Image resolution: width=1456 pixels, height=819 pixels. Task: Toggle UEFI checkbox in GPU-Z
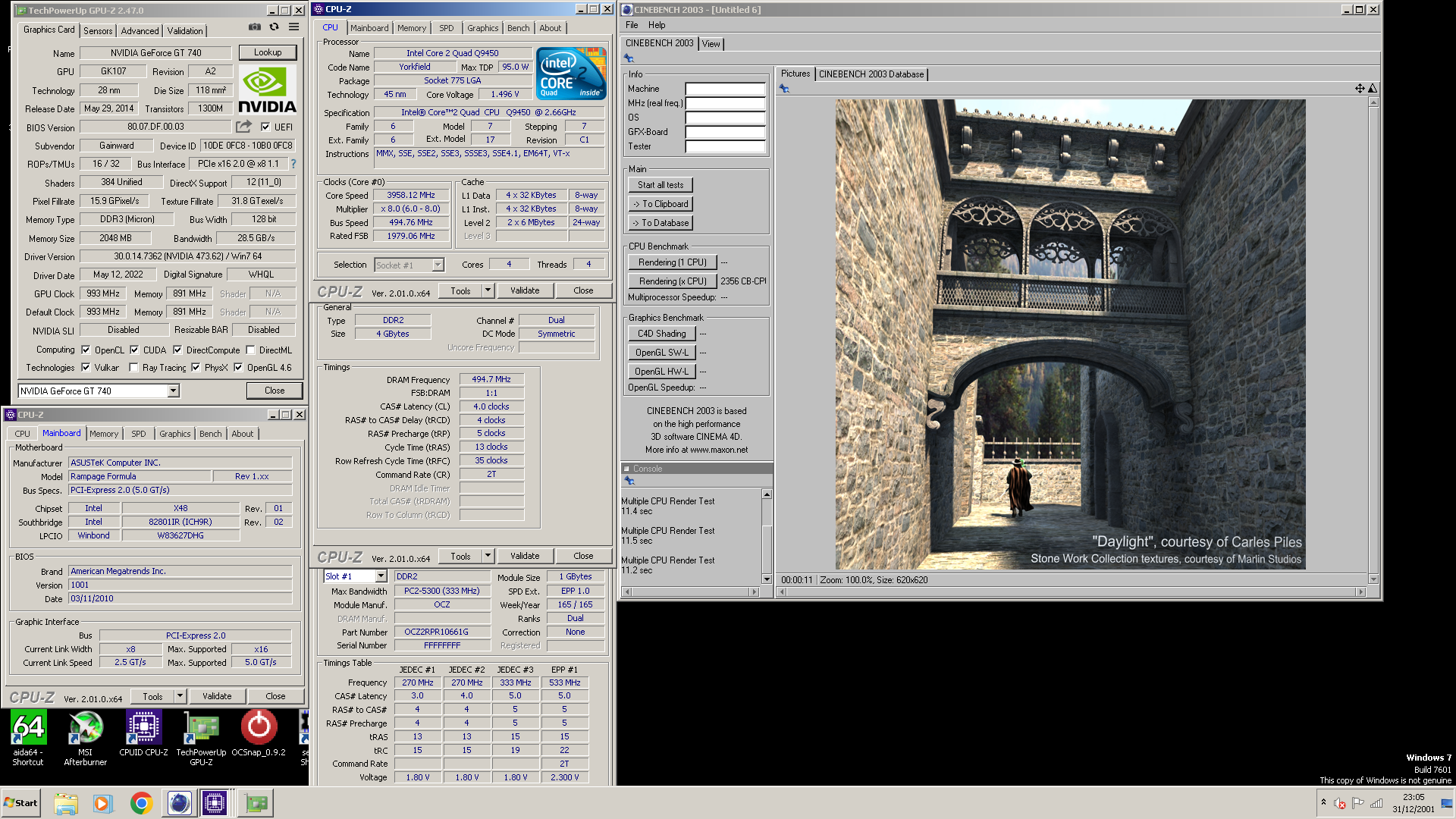(x=265, y=127)
